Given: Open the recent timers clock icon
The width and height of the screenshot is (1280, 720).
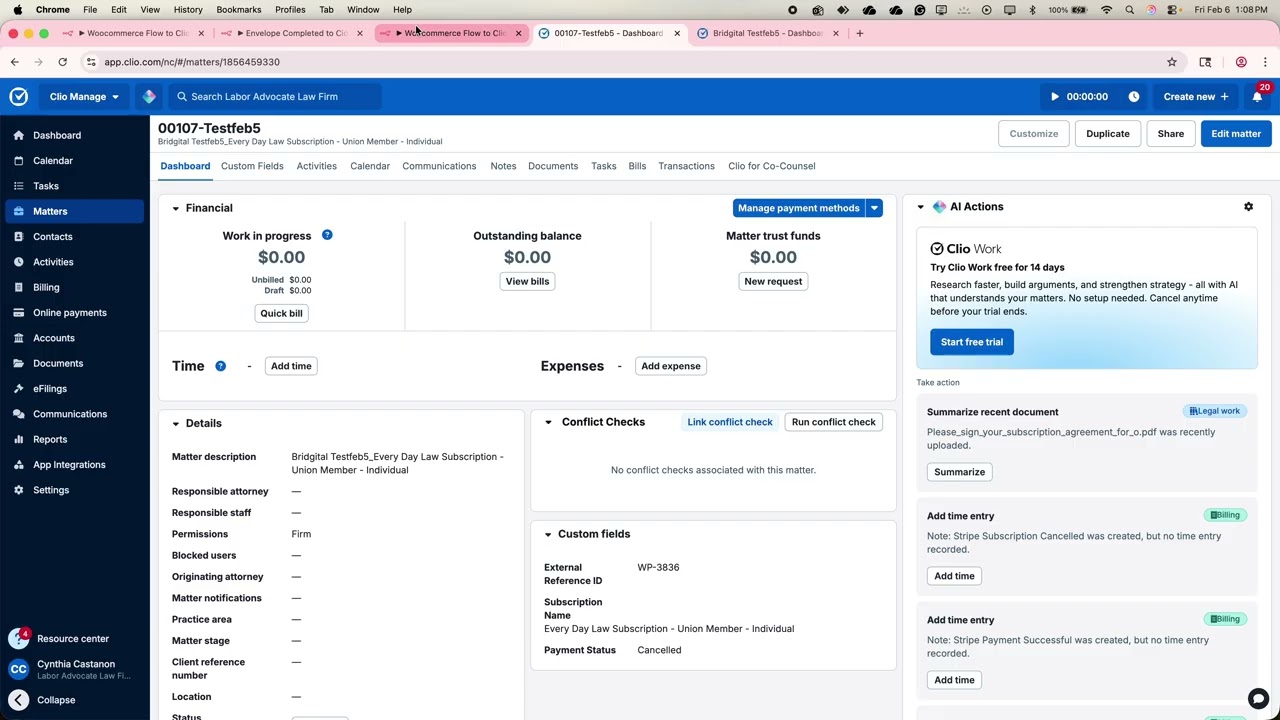Looking at the screenshot, I should point(1134,97).
